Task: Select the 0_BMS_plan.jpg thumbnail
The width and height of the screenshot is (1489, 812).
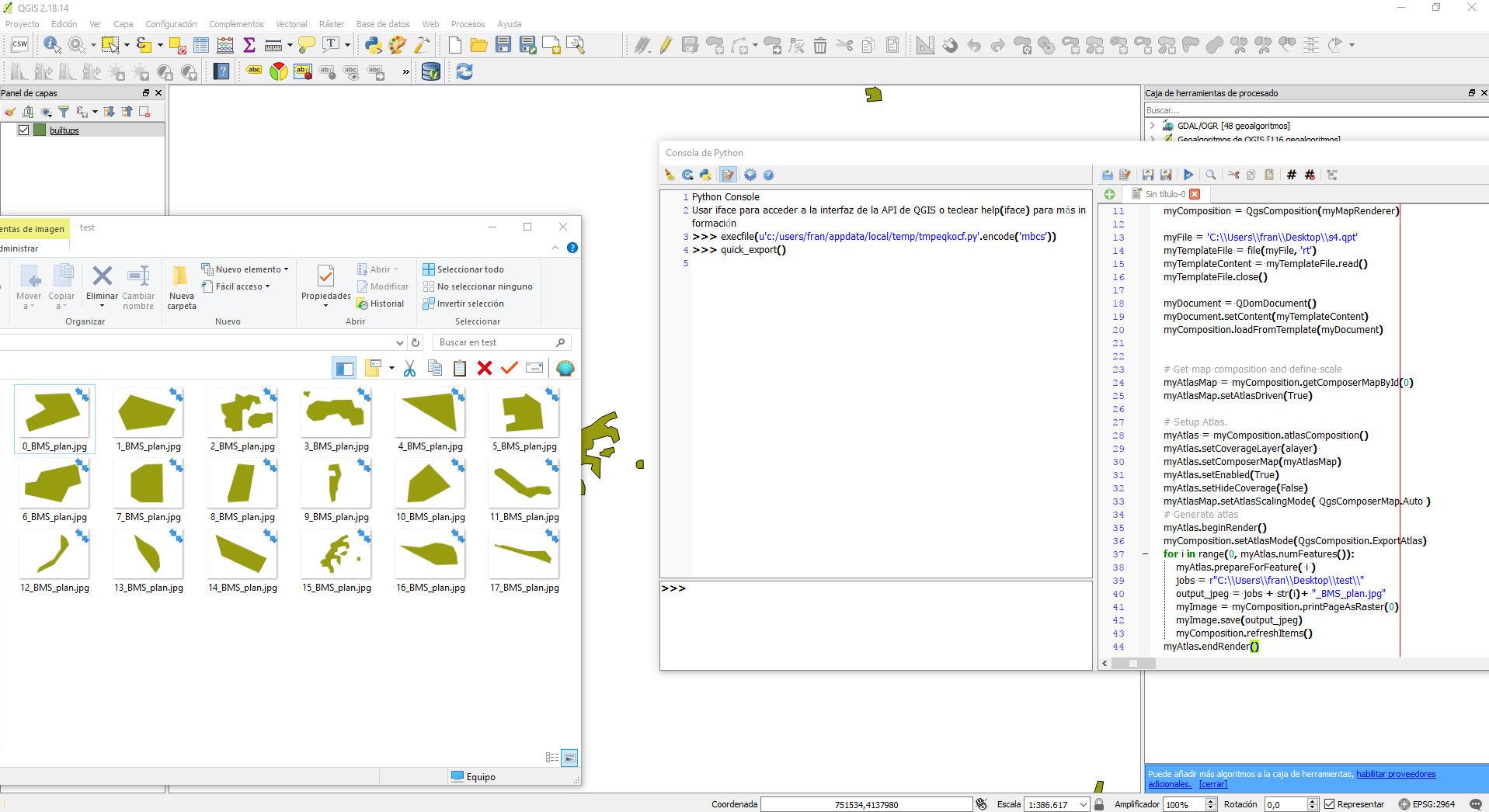Action: coord(54,419)
